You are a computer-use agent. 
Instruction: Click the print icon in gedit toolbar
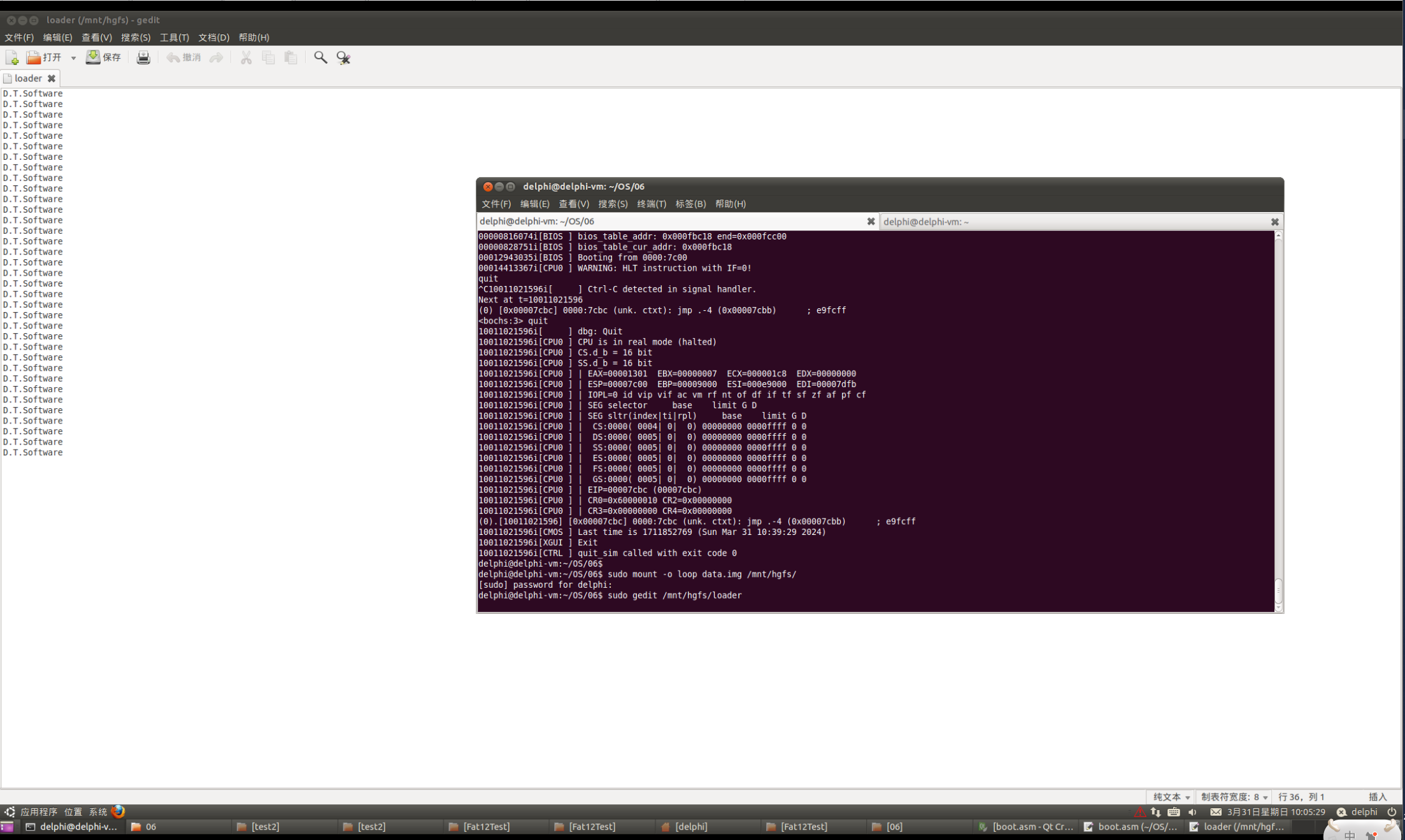coord(143,58)
